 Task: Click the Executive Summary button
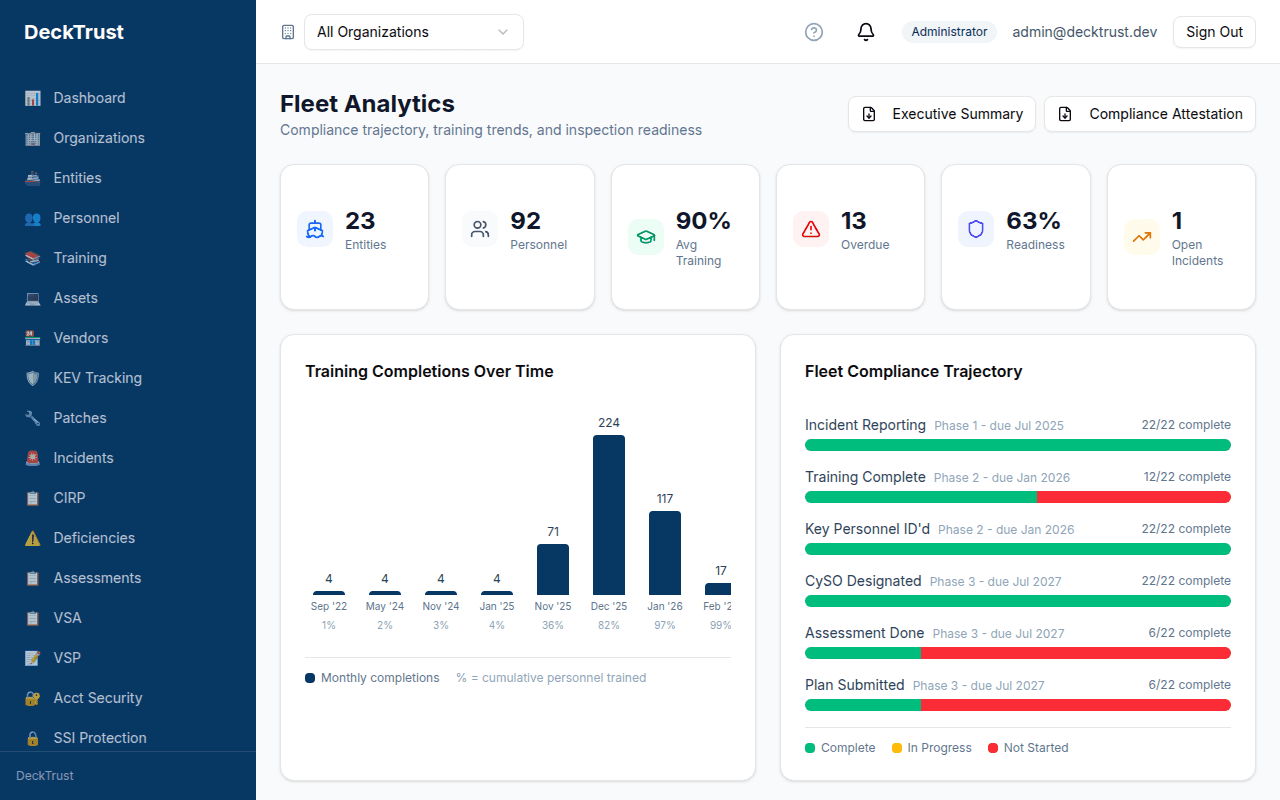tap(941, 113)
